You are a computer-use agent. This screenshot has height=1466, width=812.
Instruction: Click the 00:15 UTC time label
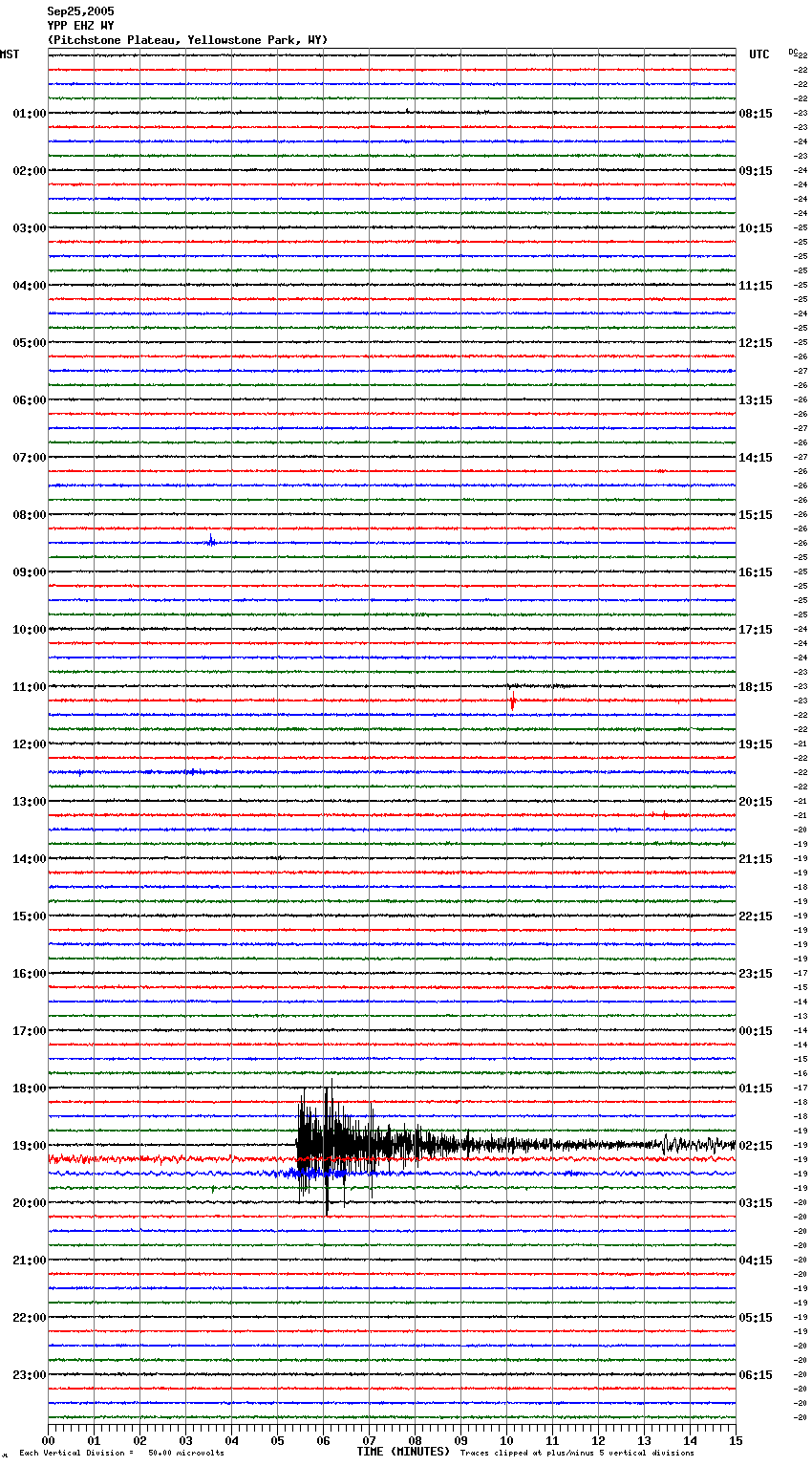(x=756, y=1031)
